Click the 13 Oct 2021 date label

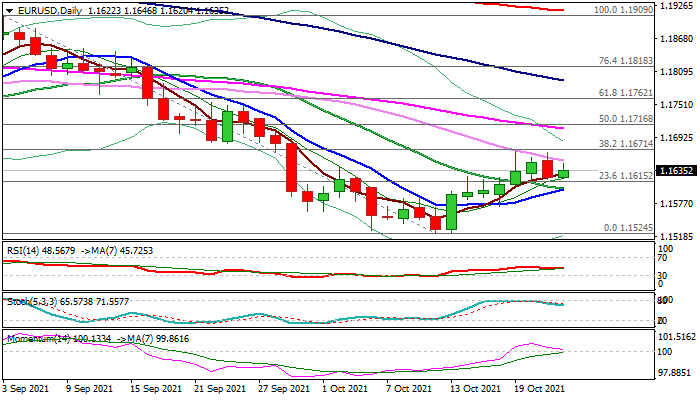click(x=476, y=389)
